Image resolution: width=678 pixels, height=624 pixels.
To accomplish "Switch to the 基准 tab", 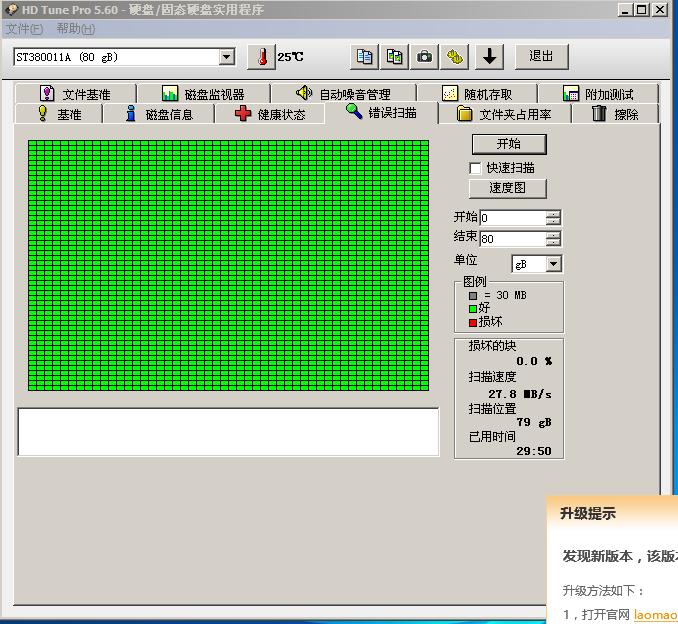I will pos(59,114).
